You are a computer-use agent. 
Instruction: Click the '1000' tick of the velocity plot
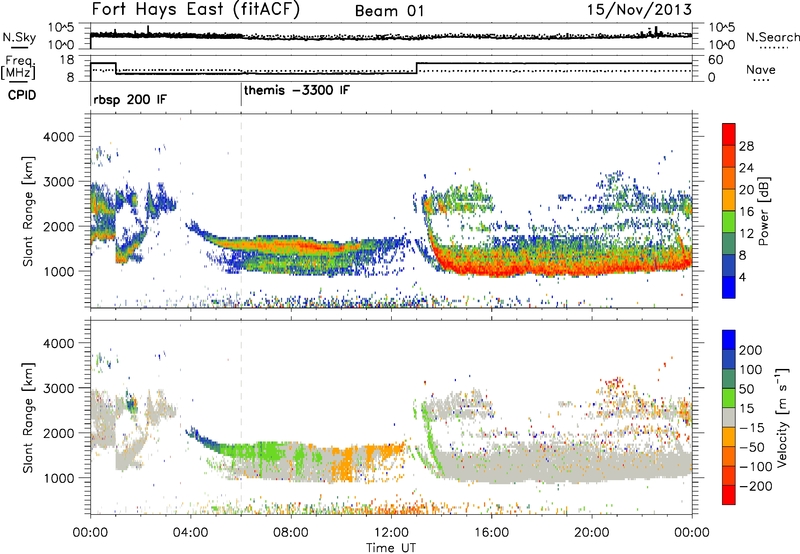coord(58,478)
